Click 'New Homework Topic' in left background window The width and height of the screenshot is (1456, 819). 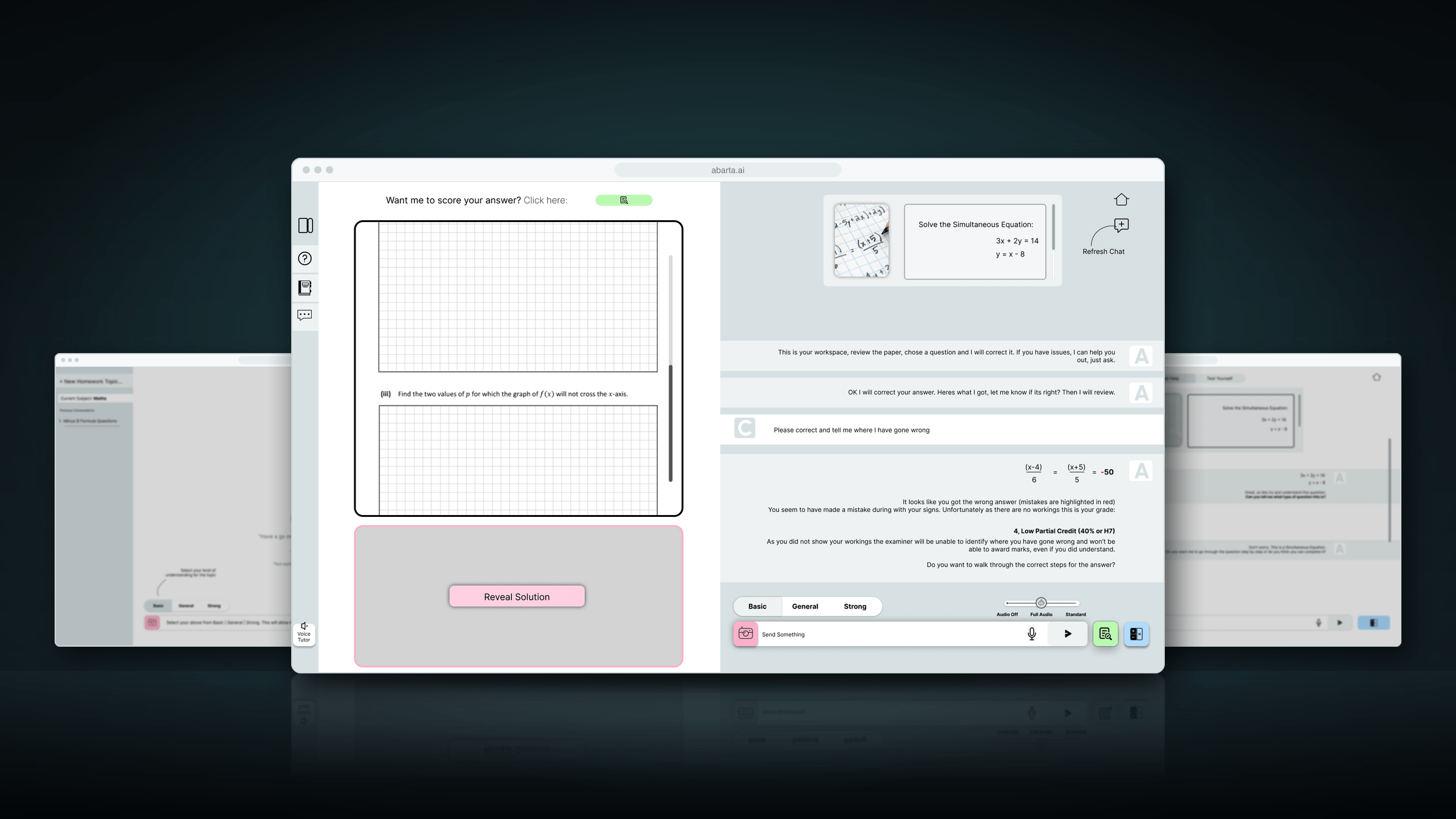[91, 382]
